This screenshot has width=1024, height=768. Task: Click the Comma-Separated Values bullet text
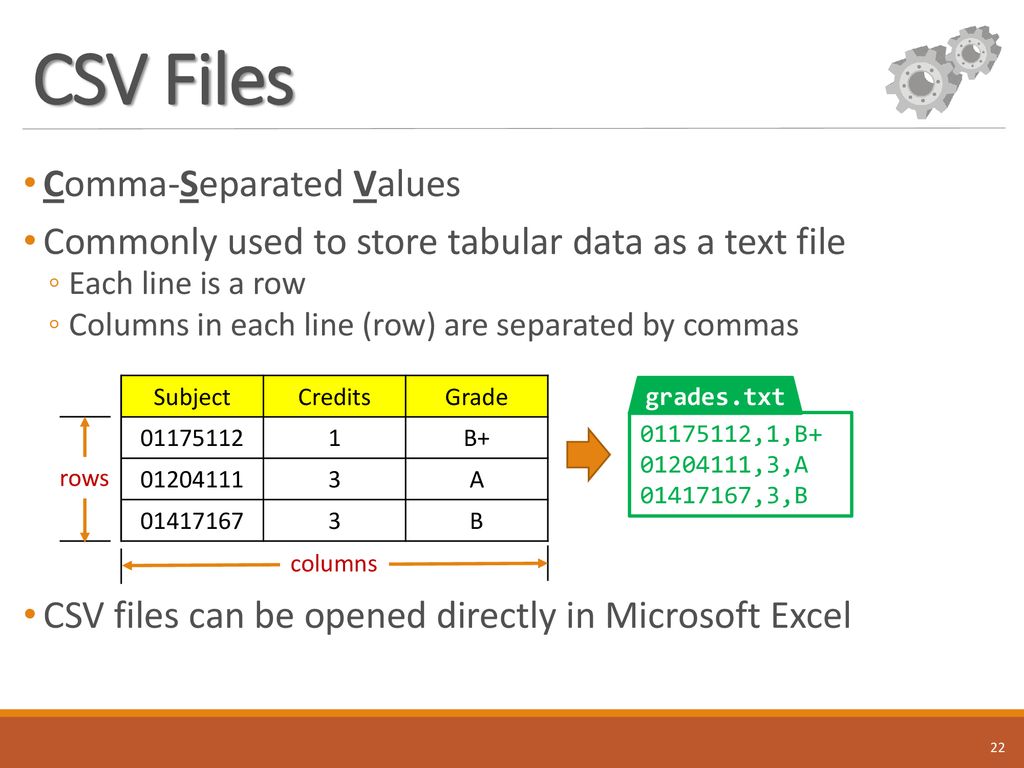[x=251, y=184]
